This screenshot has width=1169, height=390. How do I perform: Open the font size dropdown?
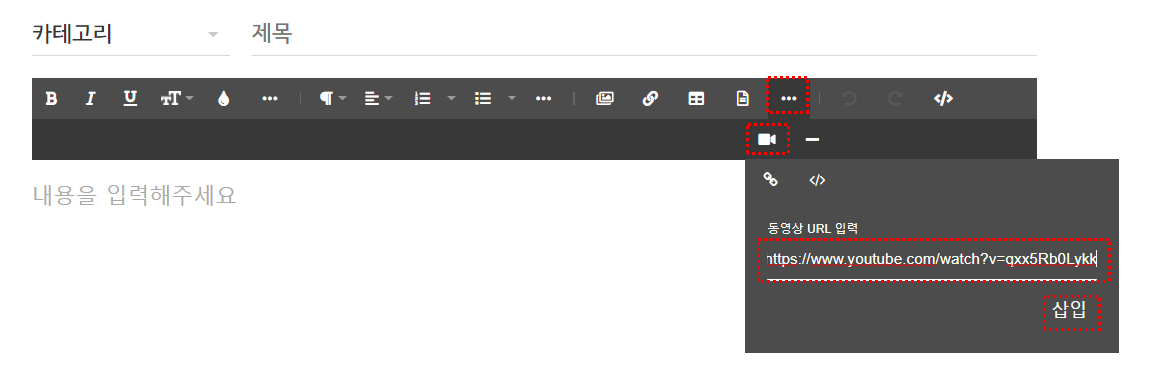click(177, 98)
